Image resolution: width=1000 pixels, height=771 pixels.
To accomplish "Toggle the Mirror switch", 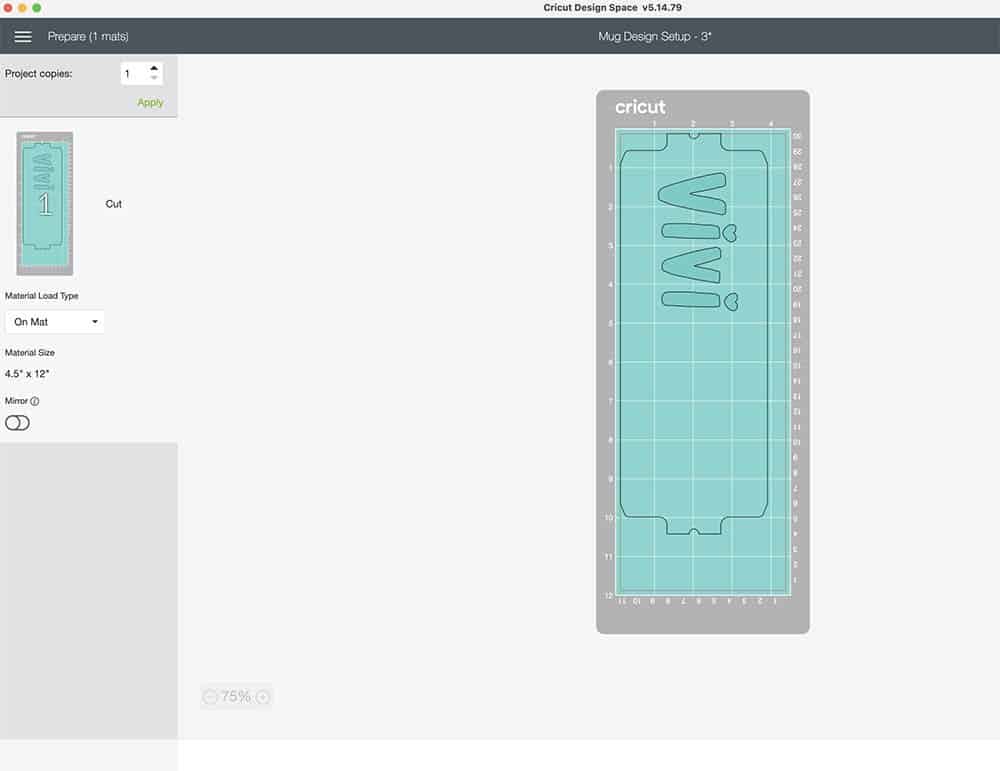I will (x=17, y=423).
